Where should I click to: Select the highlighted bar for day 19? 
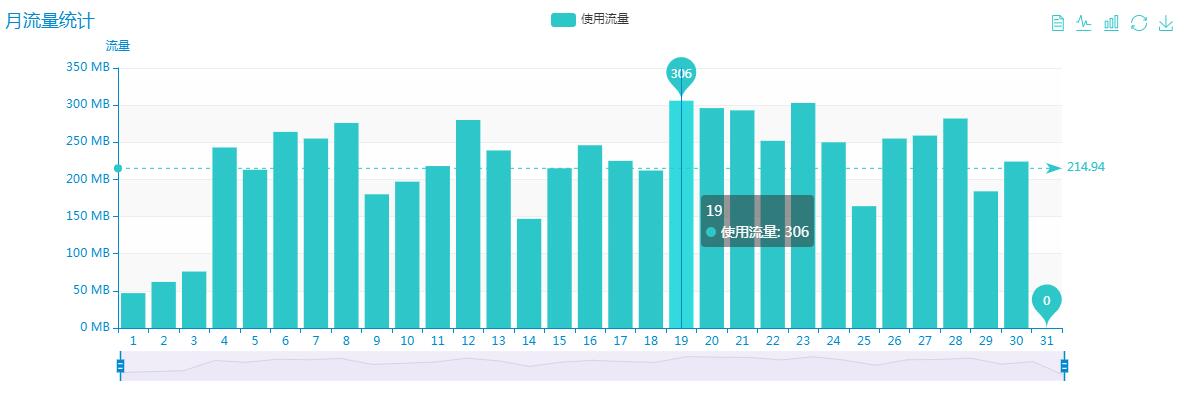coord(681,215)
